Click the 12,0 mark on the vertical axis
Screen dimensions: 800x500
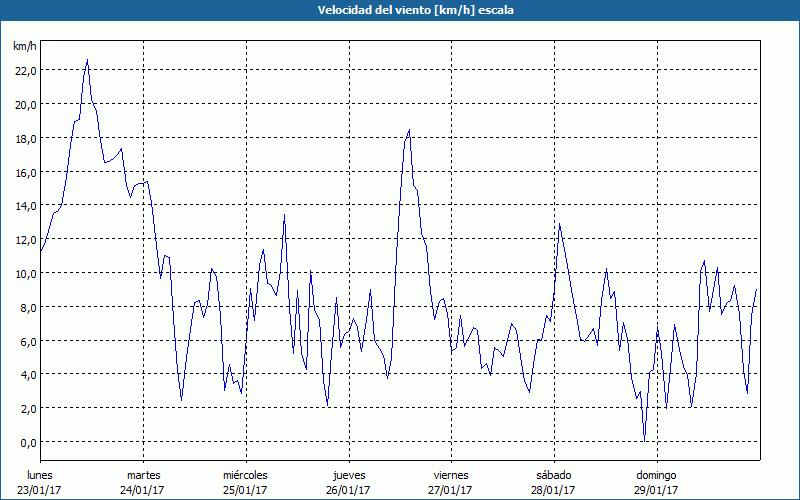25,239
